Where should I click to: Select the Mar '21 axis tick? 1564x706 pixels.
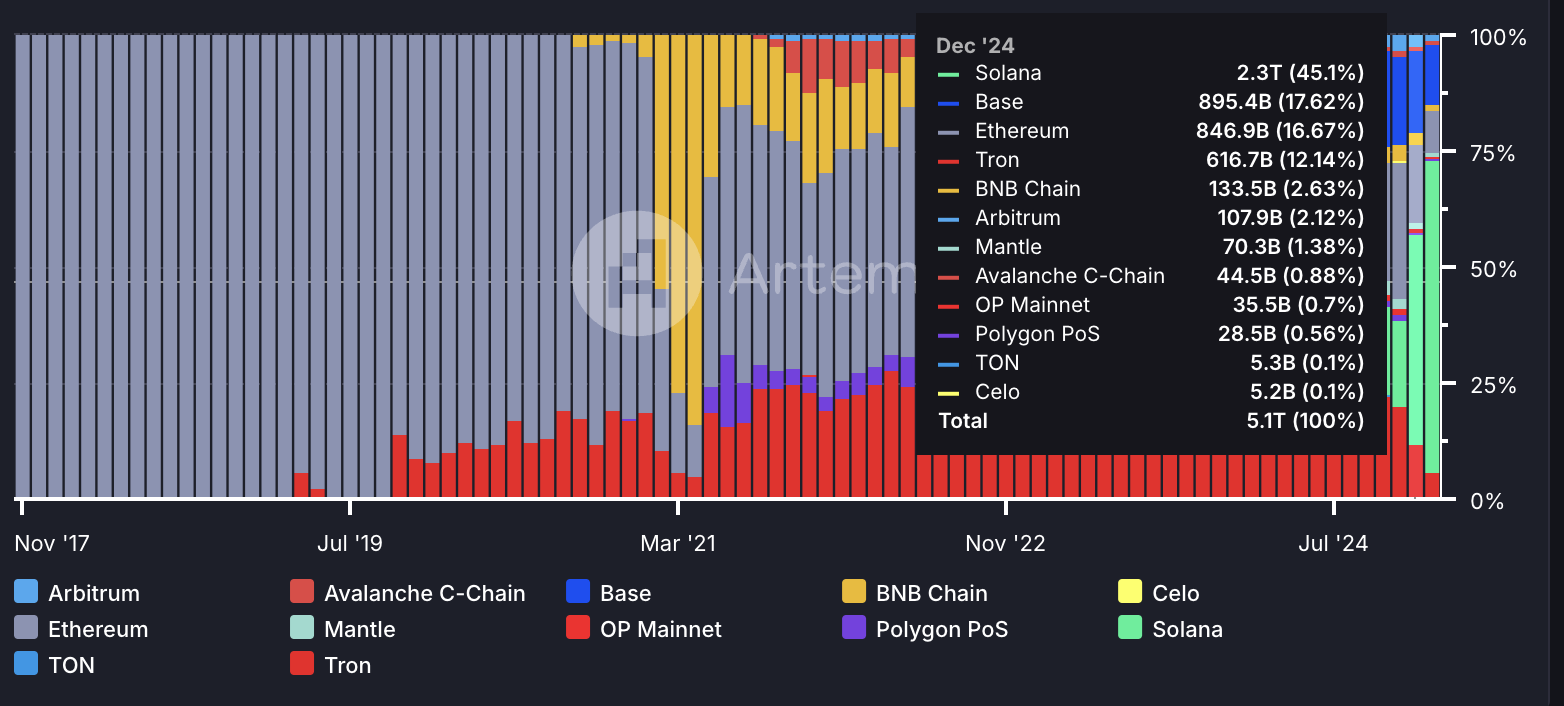point(678,543)
